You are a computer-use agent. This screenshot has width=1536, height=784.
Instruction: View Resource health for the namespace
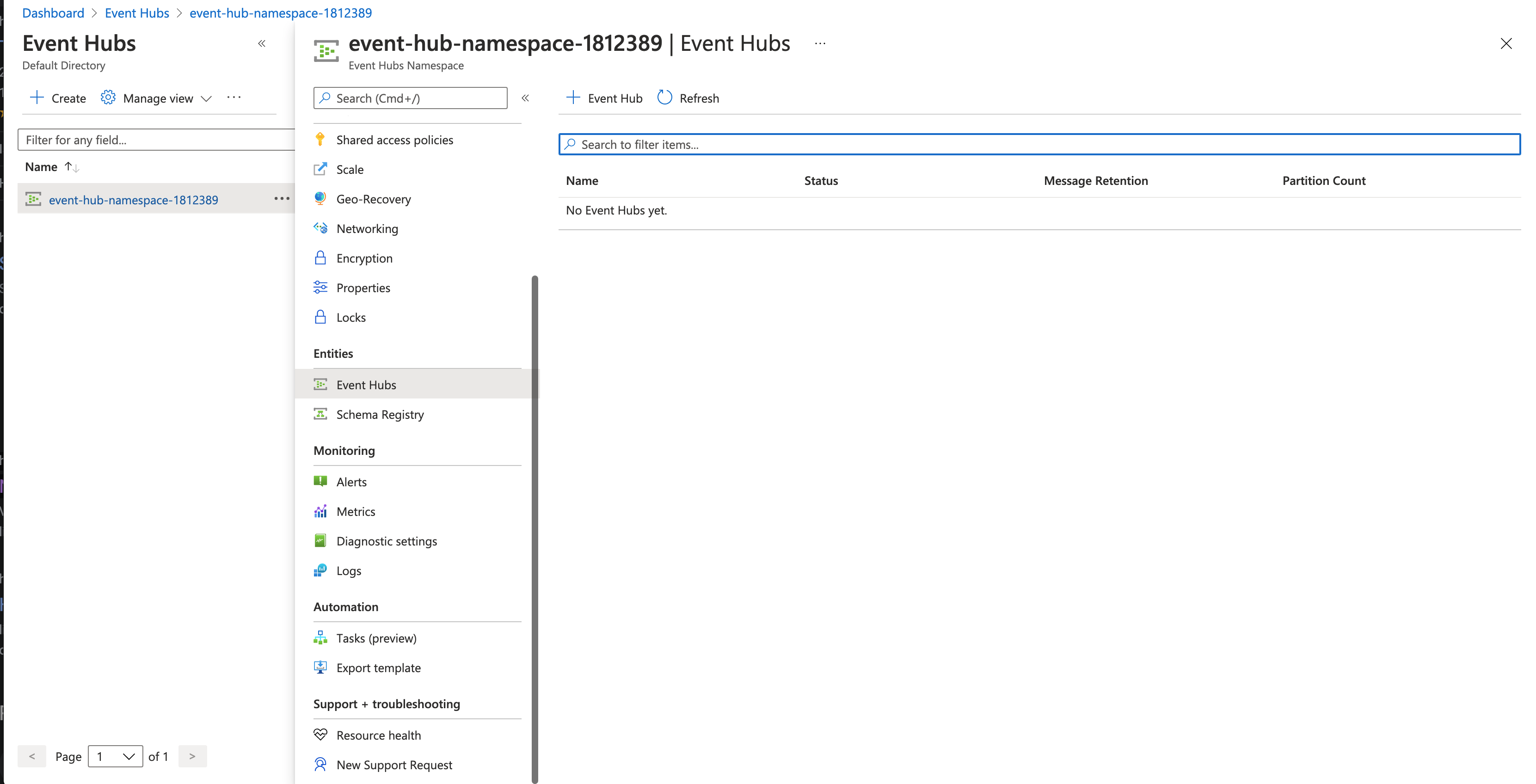pos(378,735)
